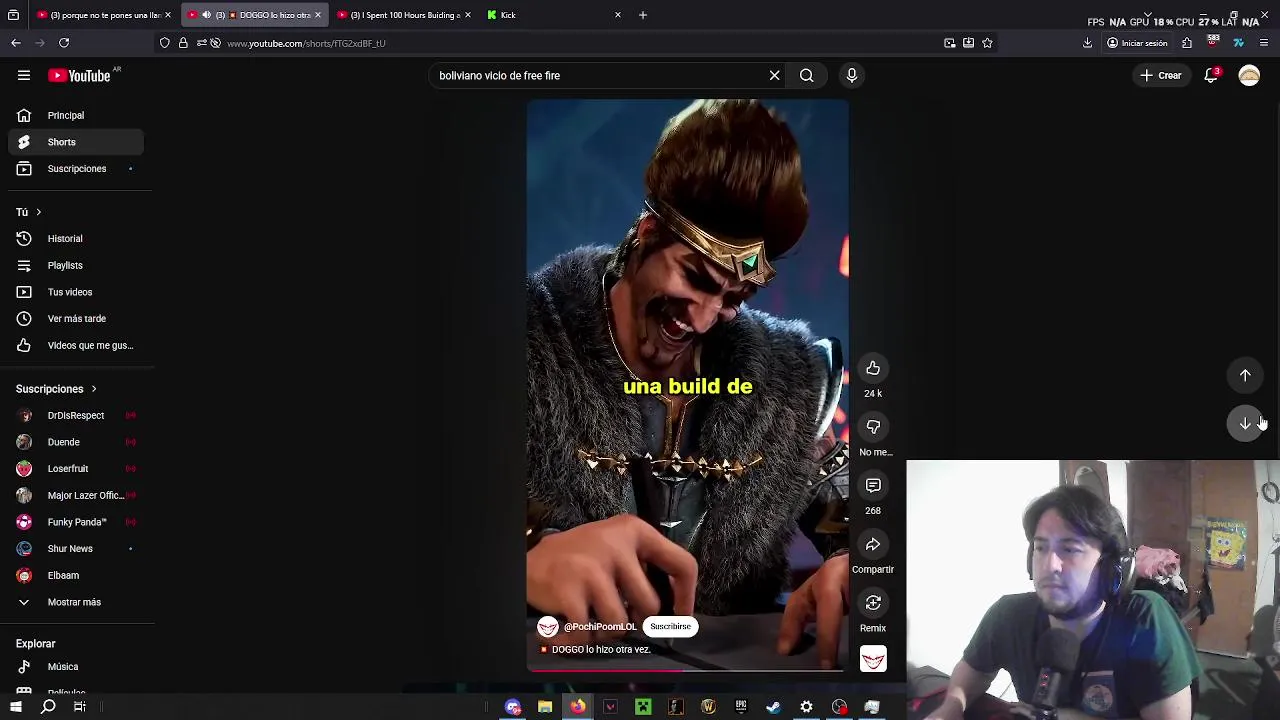Viewport: 1280px width, 720px height.
Task: Open Windows Start menu
Action: pyautogui.click(x=16, y=707)
